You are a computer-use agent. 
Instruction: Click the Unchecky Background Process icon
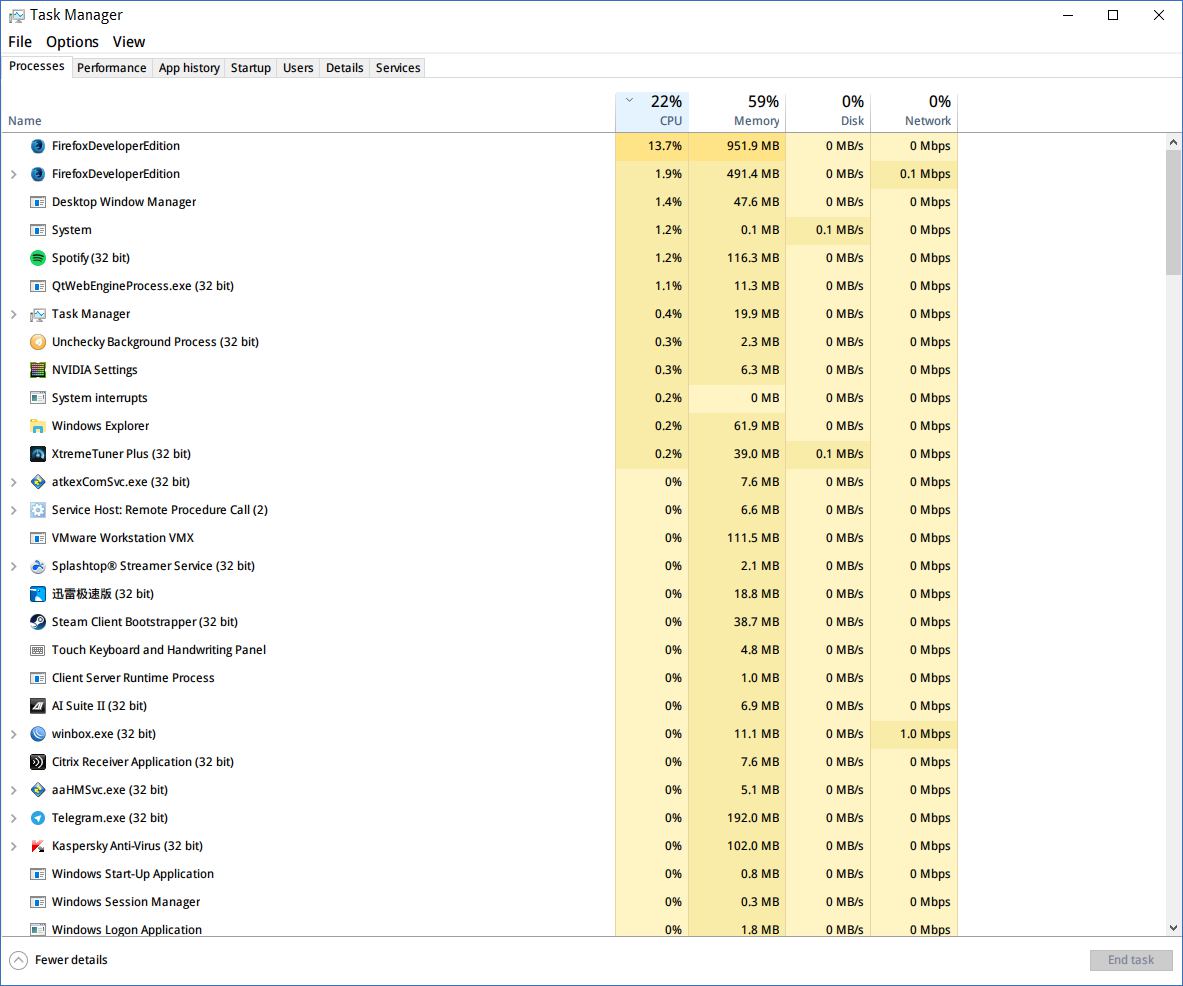(x=38, y=342)
